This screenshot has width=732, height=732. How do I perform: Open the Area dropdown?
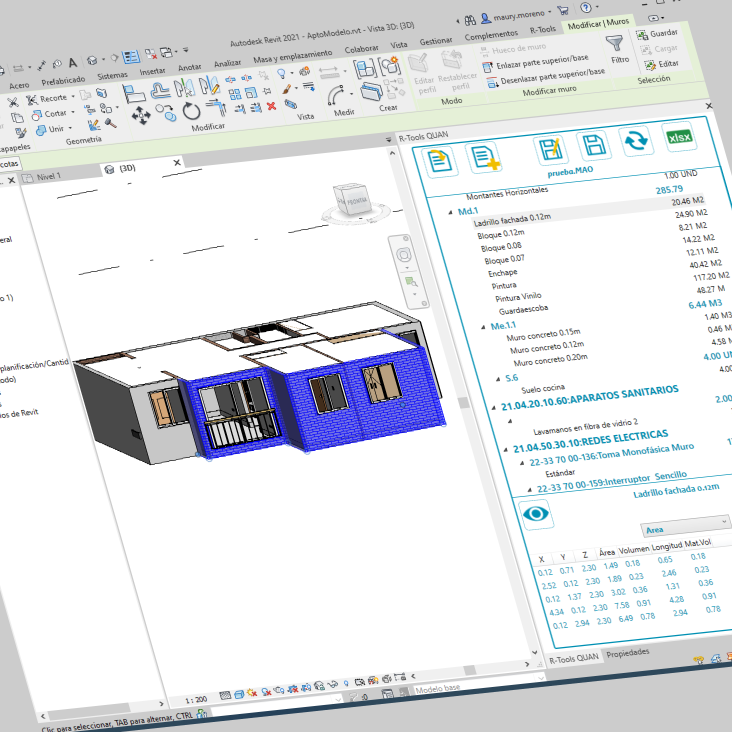click(686, 525)
